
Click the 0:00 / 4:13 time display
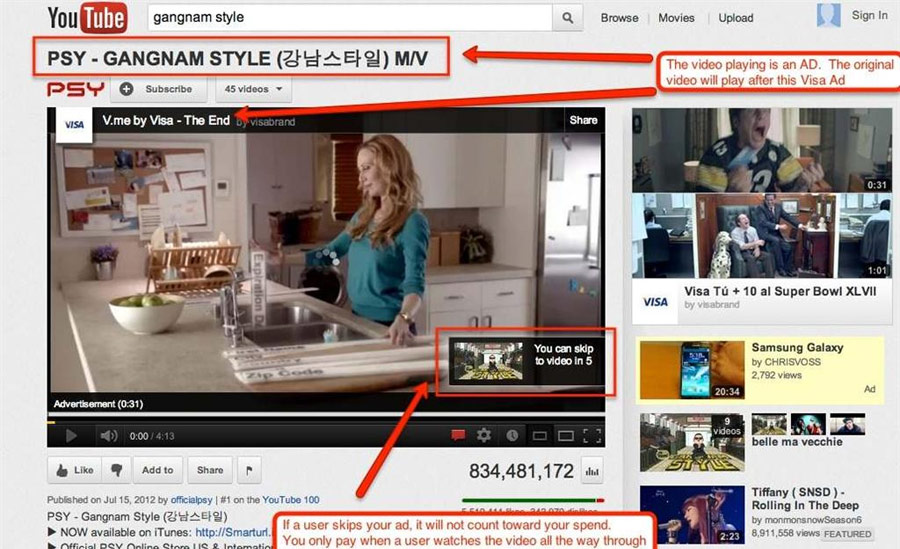point(152,436)
